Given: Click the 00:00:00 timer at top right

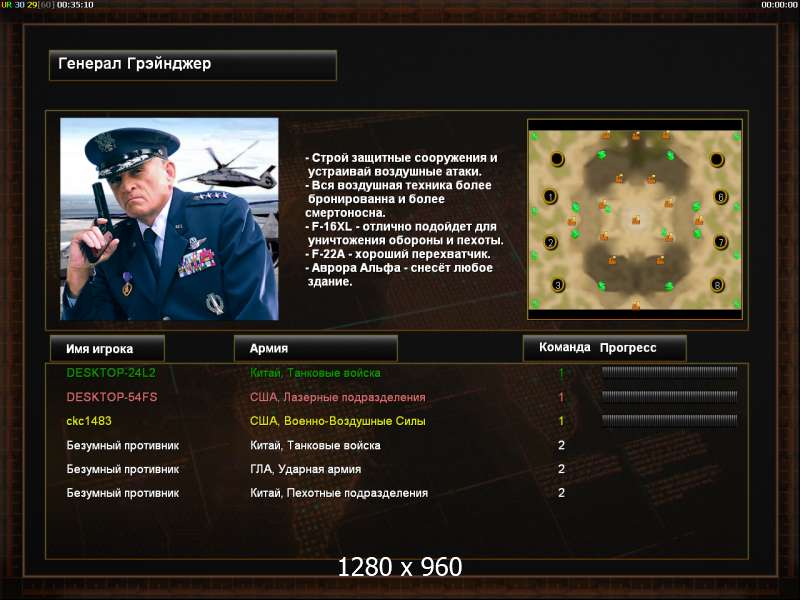Looking at the screenshot, I should [779, 5].
